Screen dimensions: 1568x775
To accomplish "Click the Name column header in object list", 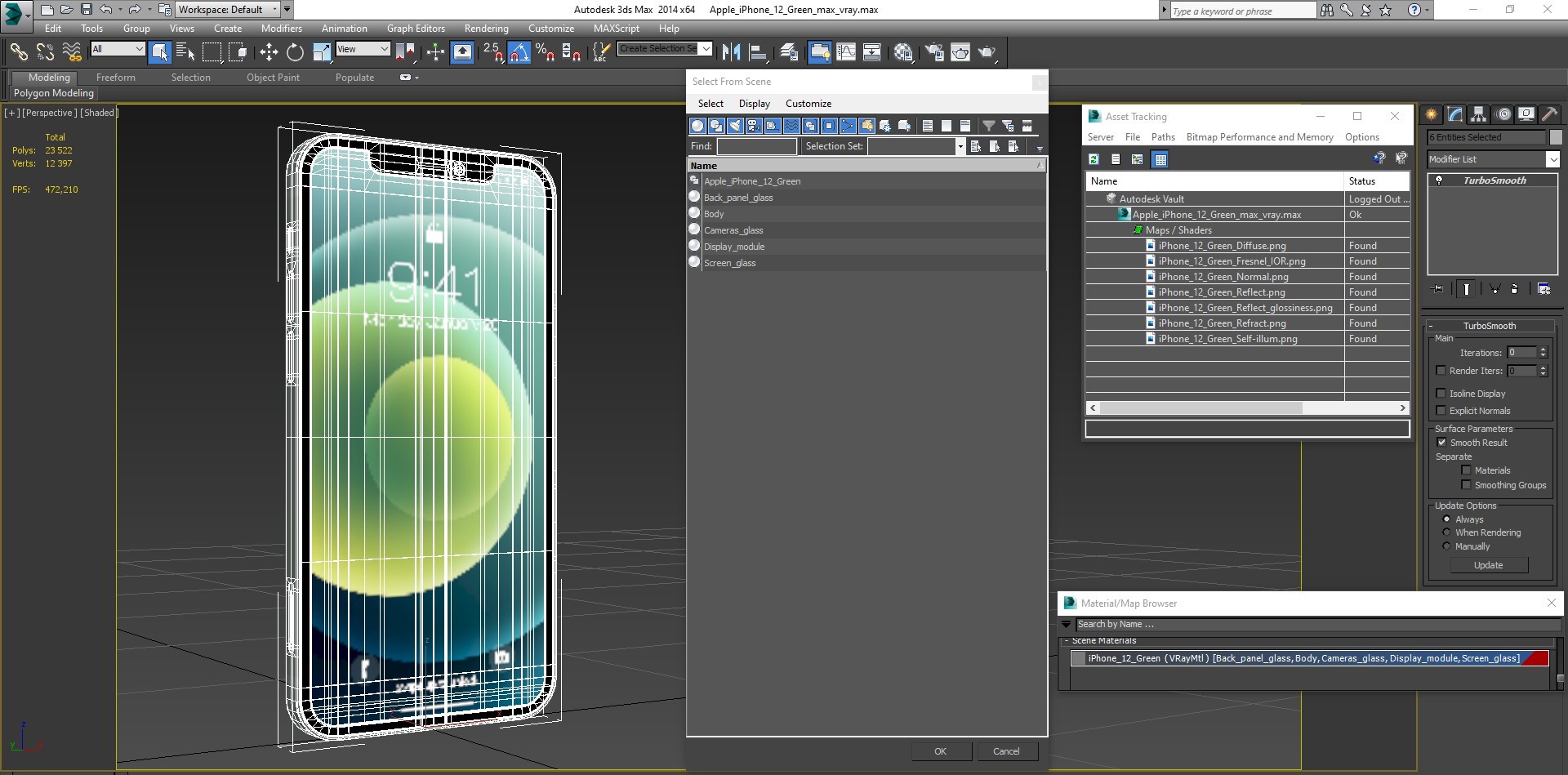I will tap(866, 166).
